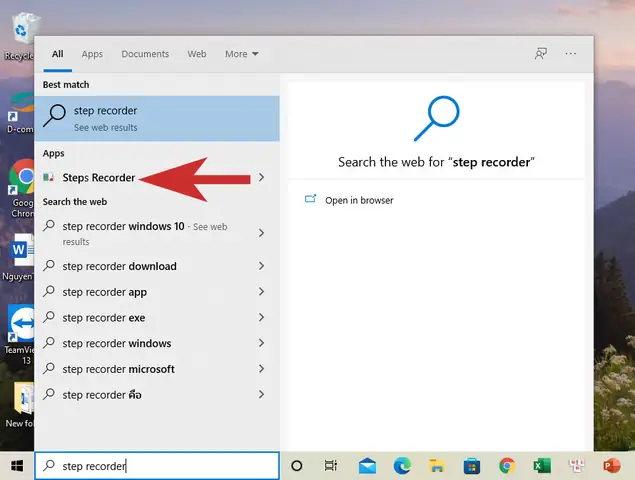Select the Google Chrome desktop shortcut
635x480 pixels.
(21, 189)
